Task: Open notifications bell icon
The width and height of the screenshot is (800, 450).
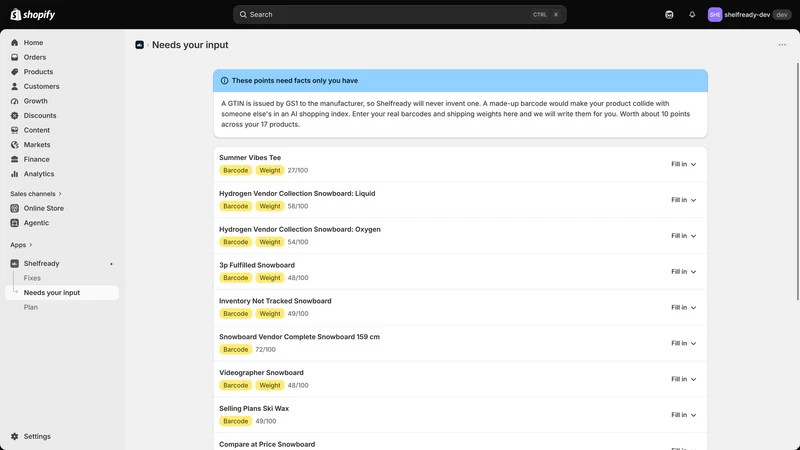Action: pos(692,15)
